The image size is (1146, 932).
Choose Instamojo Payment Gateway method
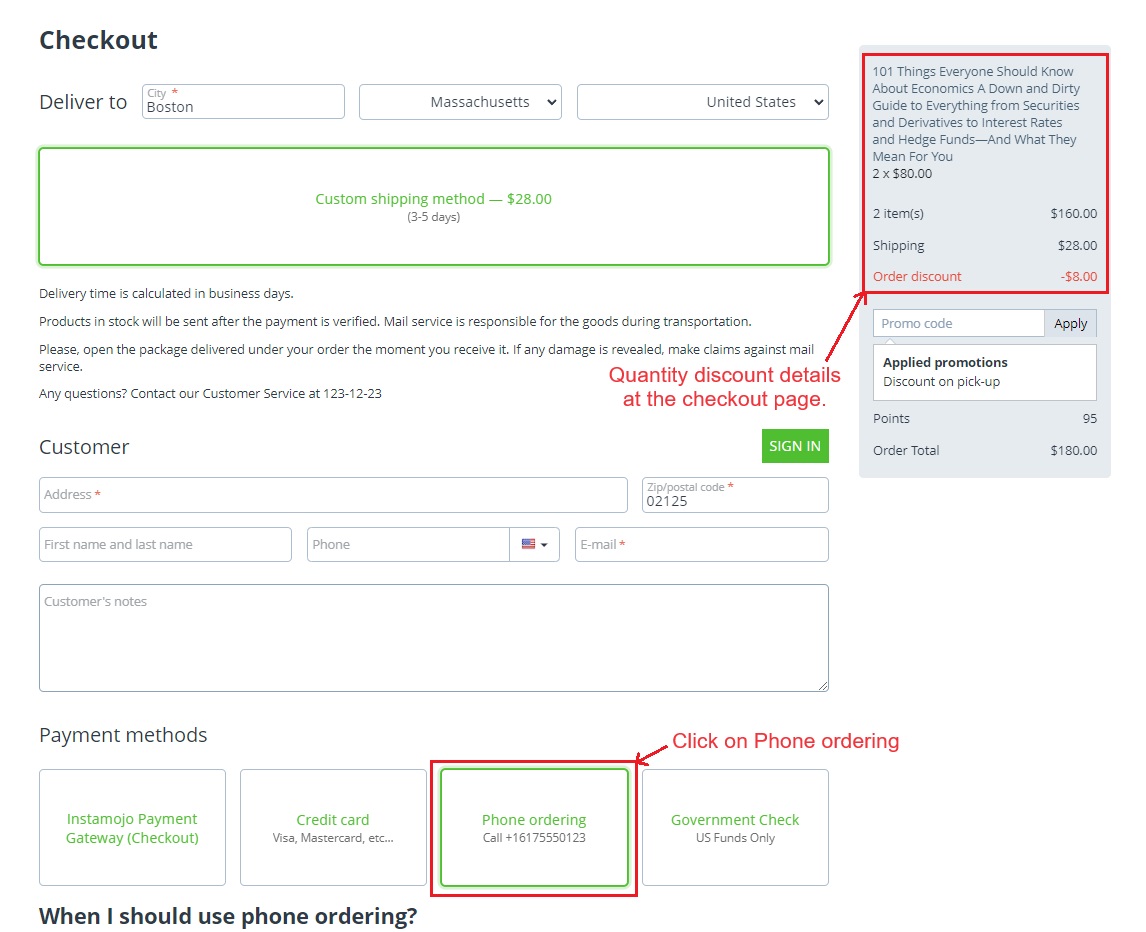132,827
